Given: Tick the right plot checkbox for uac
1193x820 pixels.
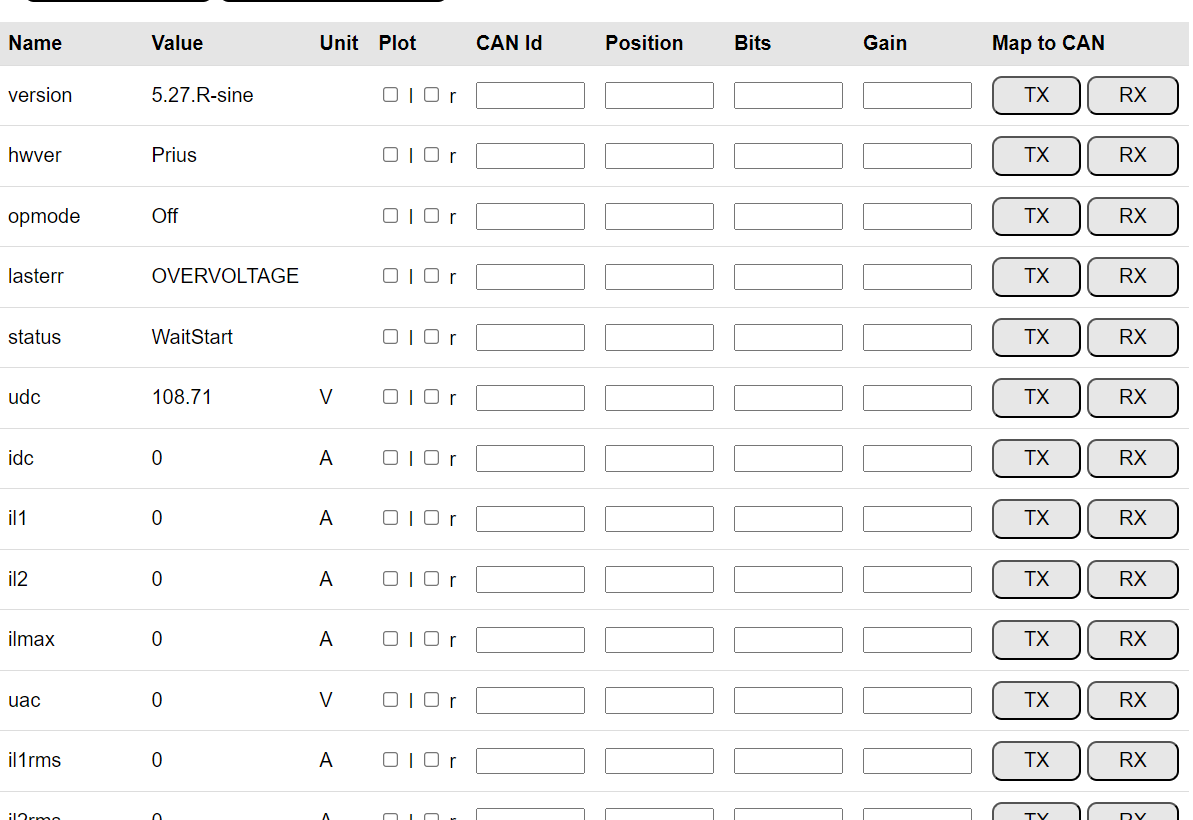Looking at the screenshot, I should point(431,699).
